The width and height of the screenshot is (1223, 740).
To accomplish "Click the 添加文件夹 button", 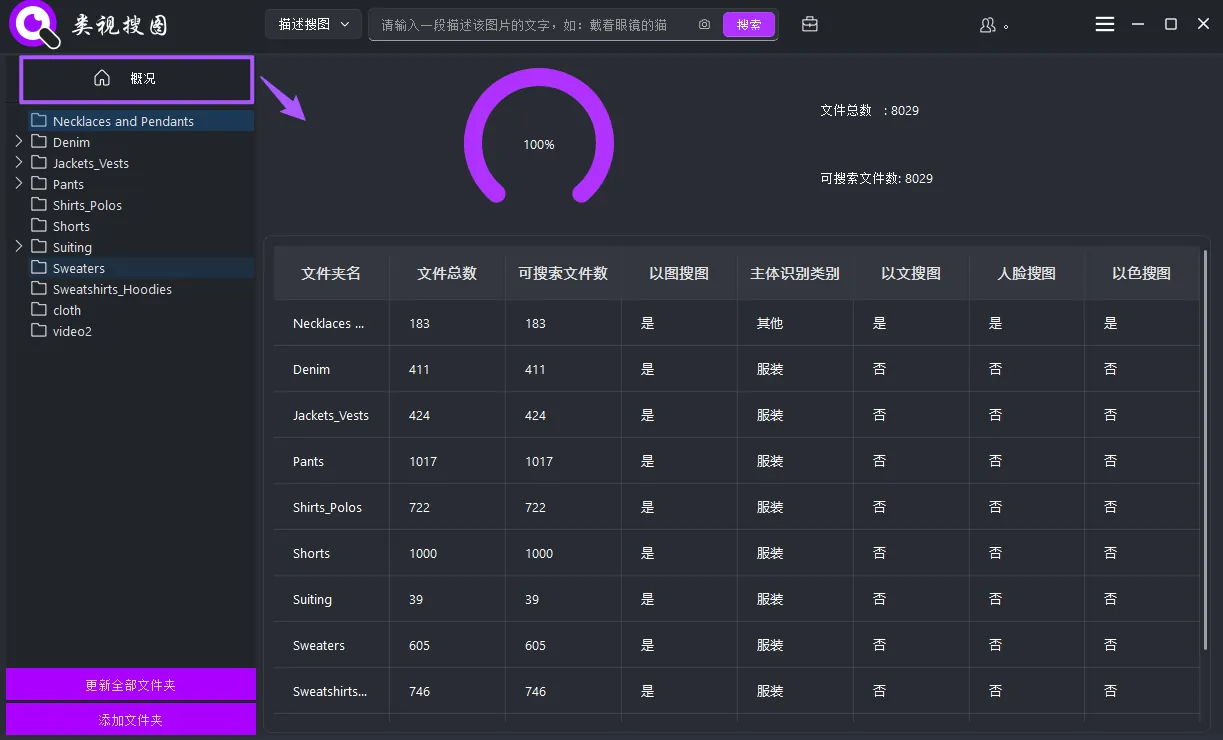I will (x=130, y=719).
